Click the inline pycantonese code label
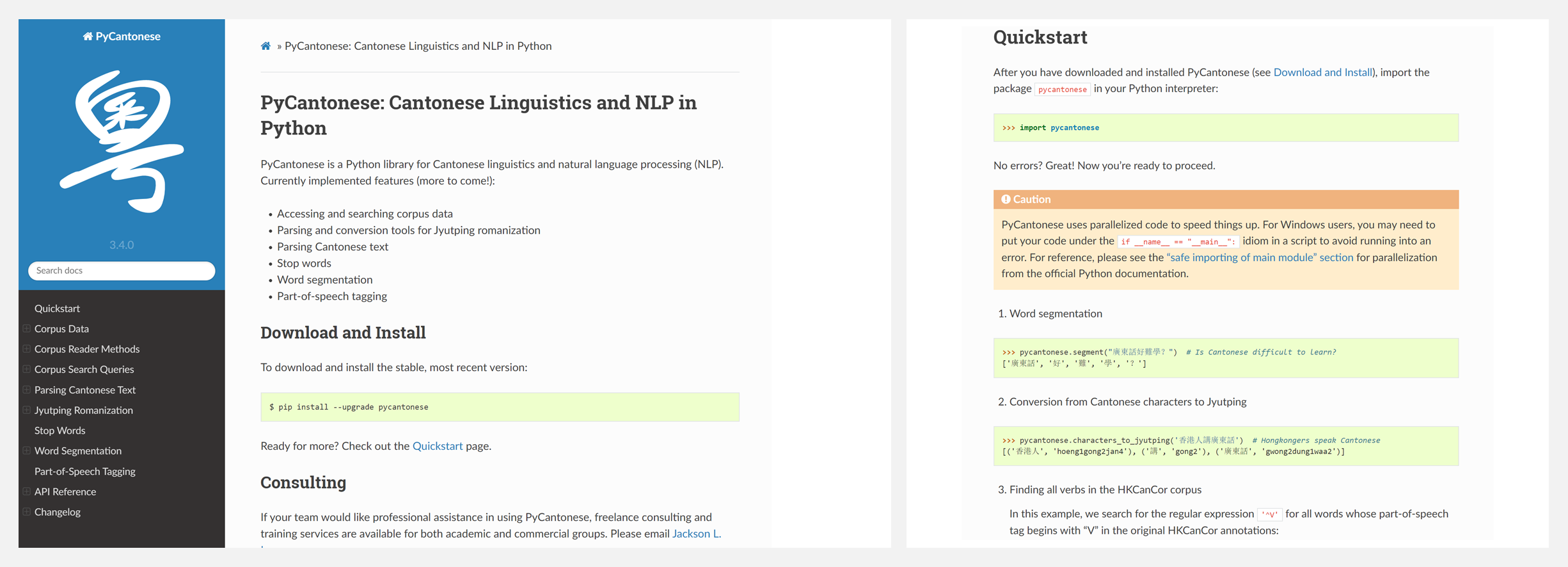The image size is (1568, 567). click(1062, 90)
